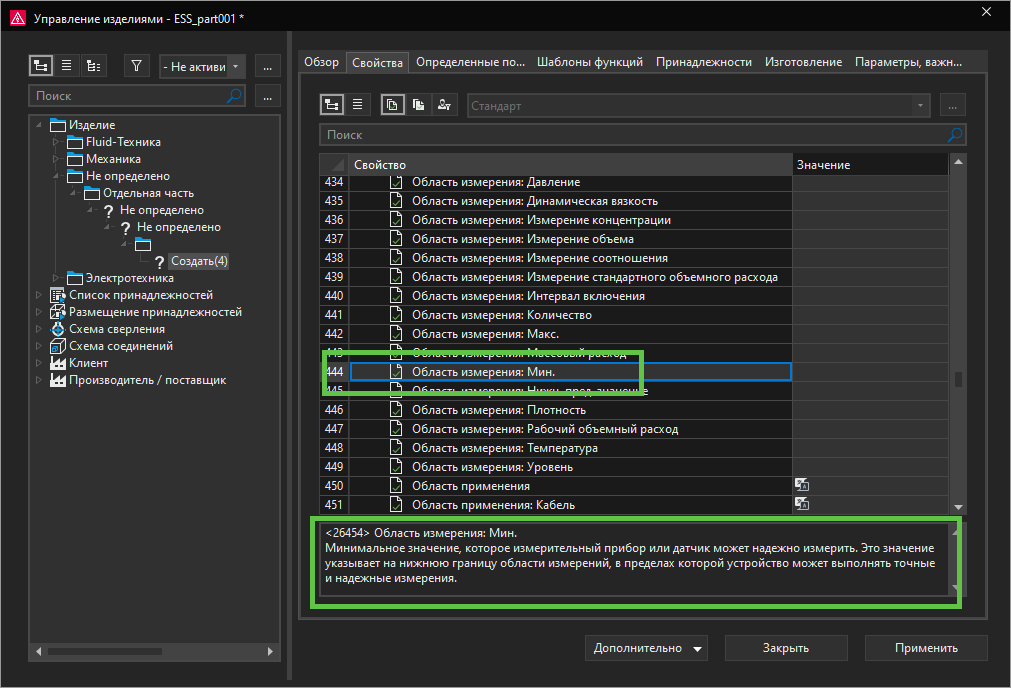Open the Изготовление tab
This screenshot has width=1011, height=688.
(803, 62)
